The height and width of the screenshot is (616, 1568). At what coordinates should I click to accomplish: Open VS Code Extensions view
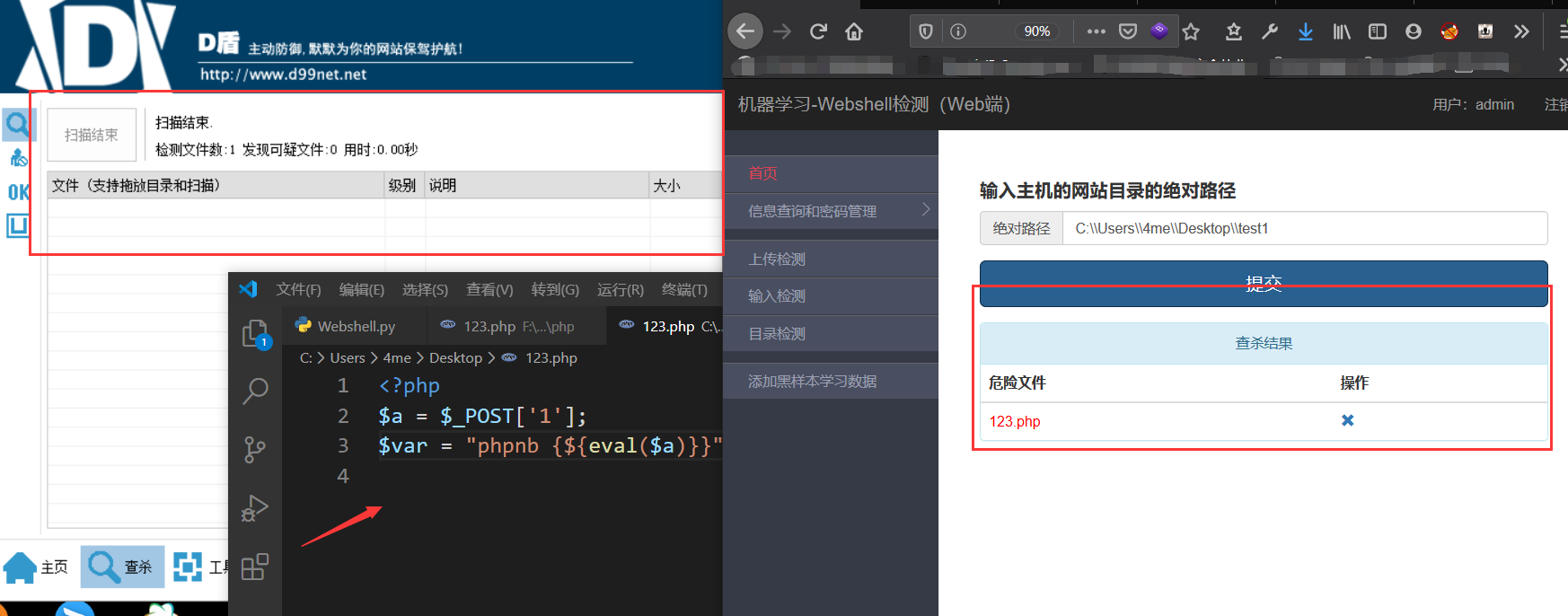255,567
